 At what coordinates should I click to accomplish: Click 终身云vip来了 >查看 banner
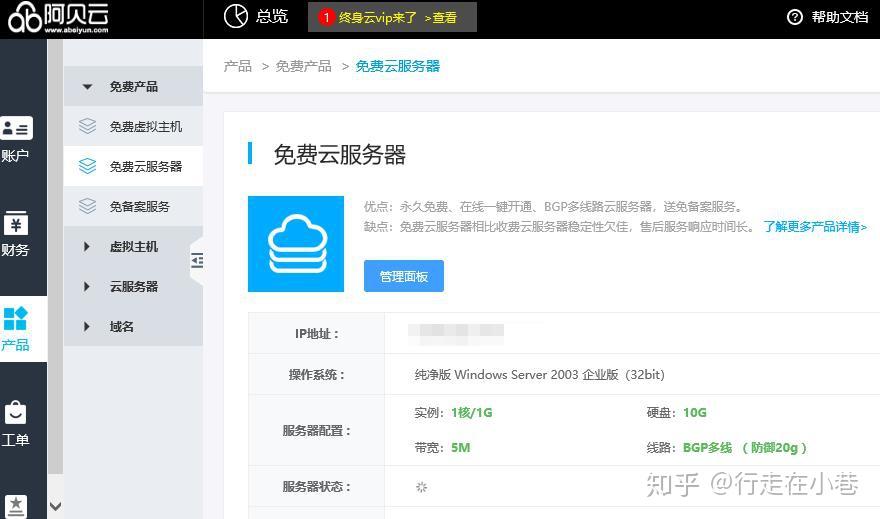pyautogui.click(x=392, y=17)
